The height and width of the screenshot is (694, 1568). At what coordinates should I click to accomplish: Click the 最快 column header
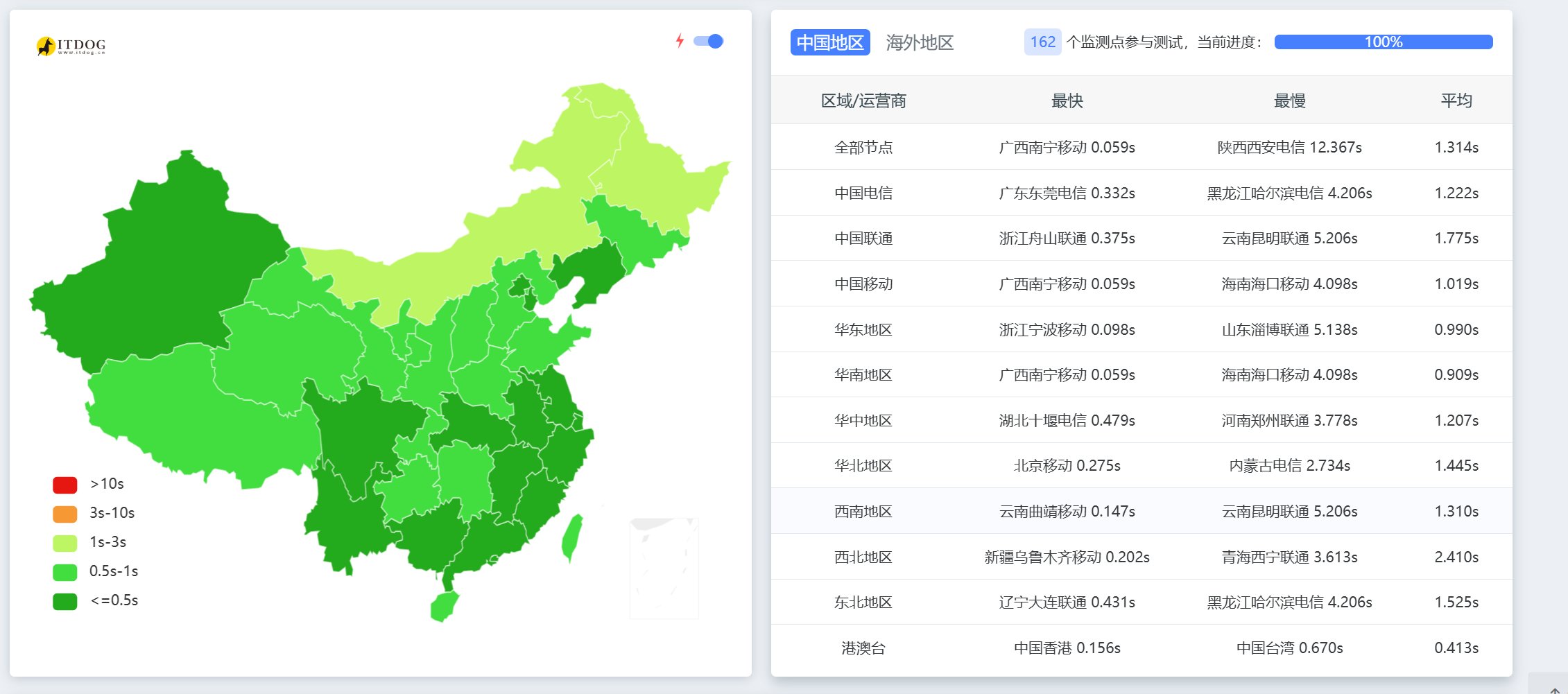(1067, 101)
